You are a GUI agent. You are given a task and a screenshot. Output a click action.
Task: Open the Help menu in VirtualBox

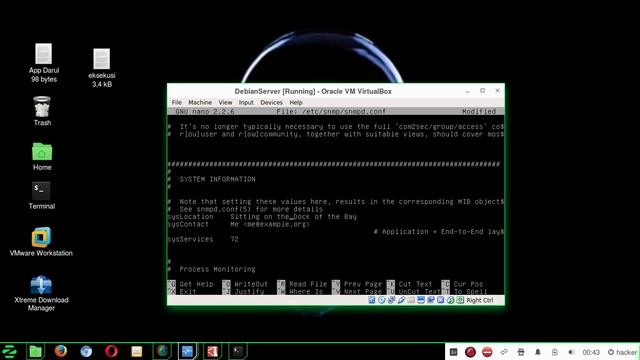click(296, 102)
